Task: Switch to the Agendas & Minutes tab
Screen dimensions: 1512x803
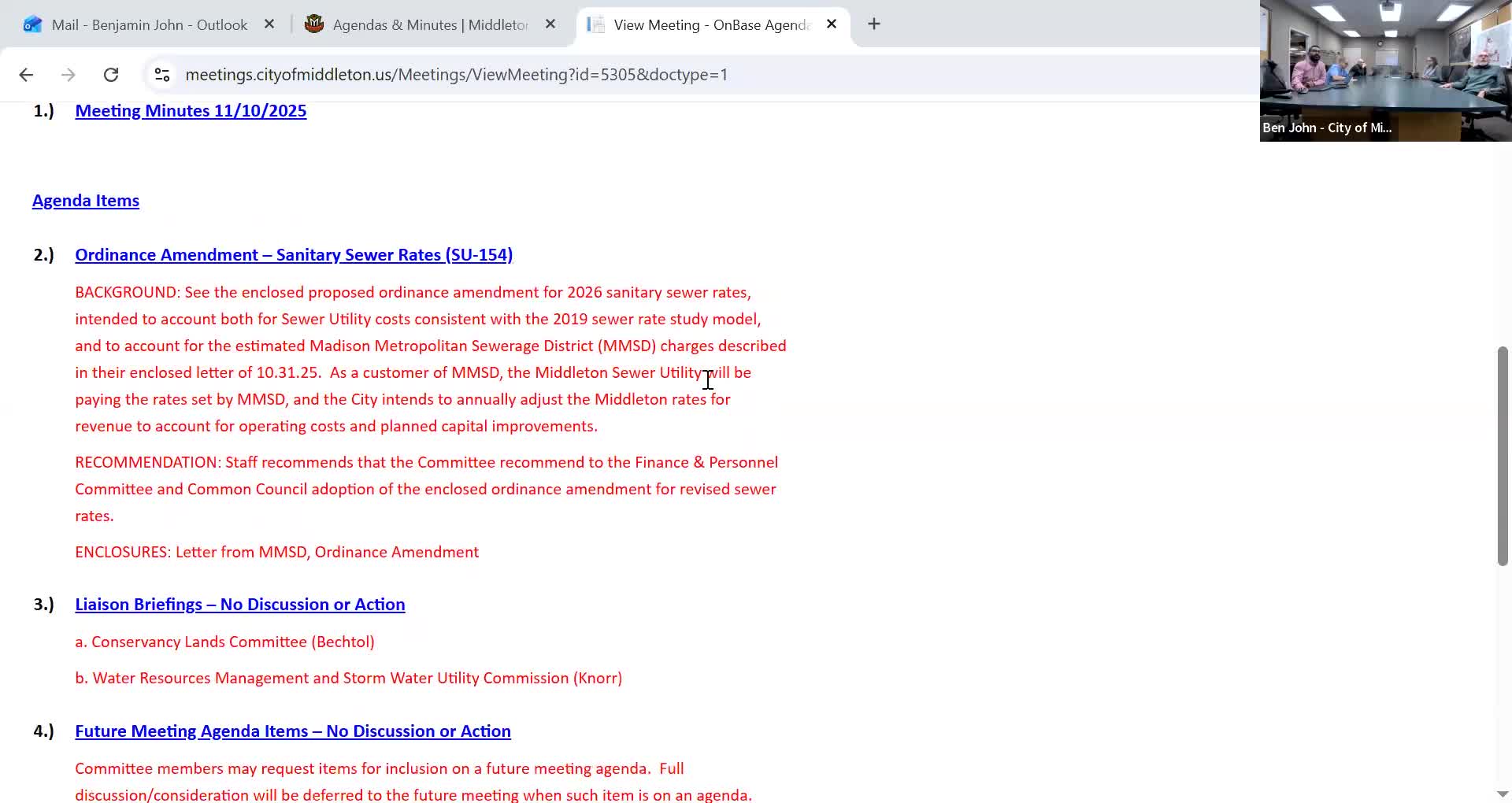Action: 430,24
